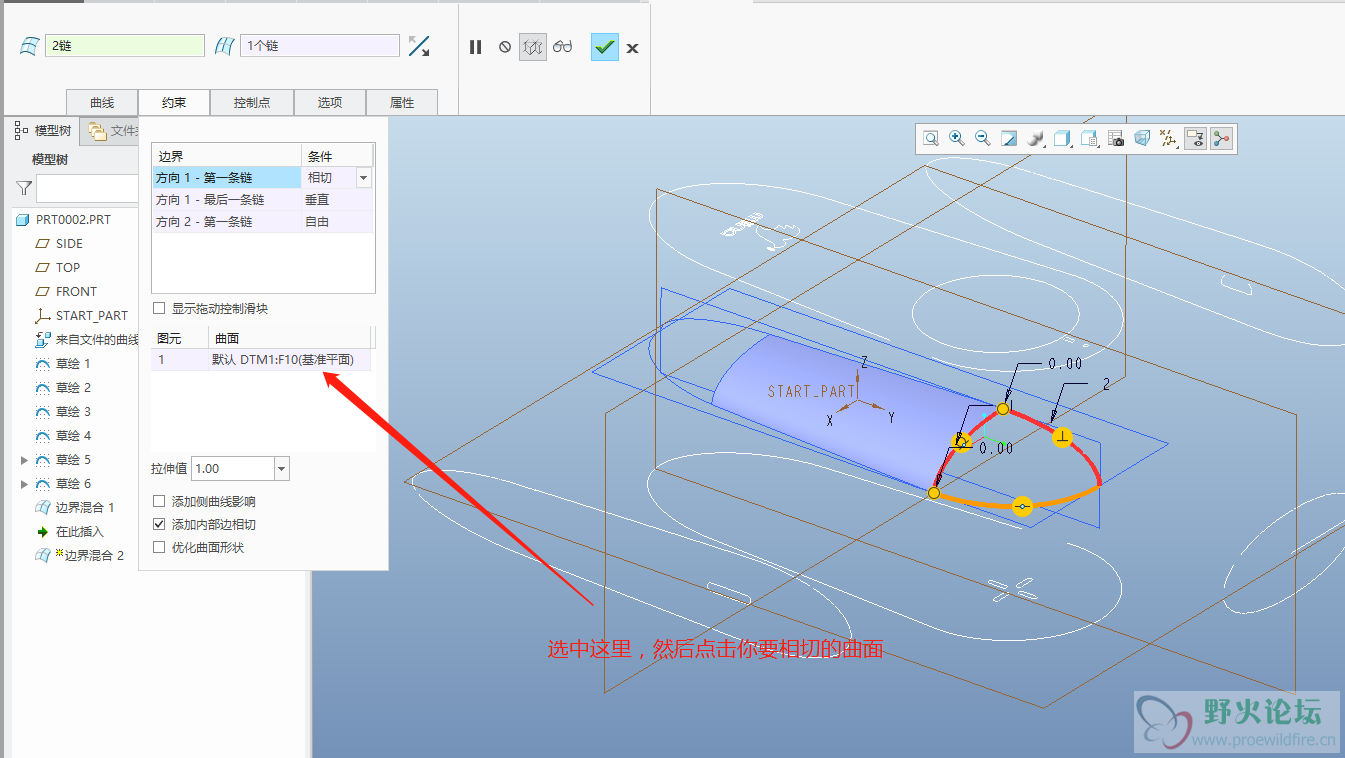The height and width of the screenshot is (758, 1345).
Task: Pause the boundary blend feature tool
Action: pos(476,47)
